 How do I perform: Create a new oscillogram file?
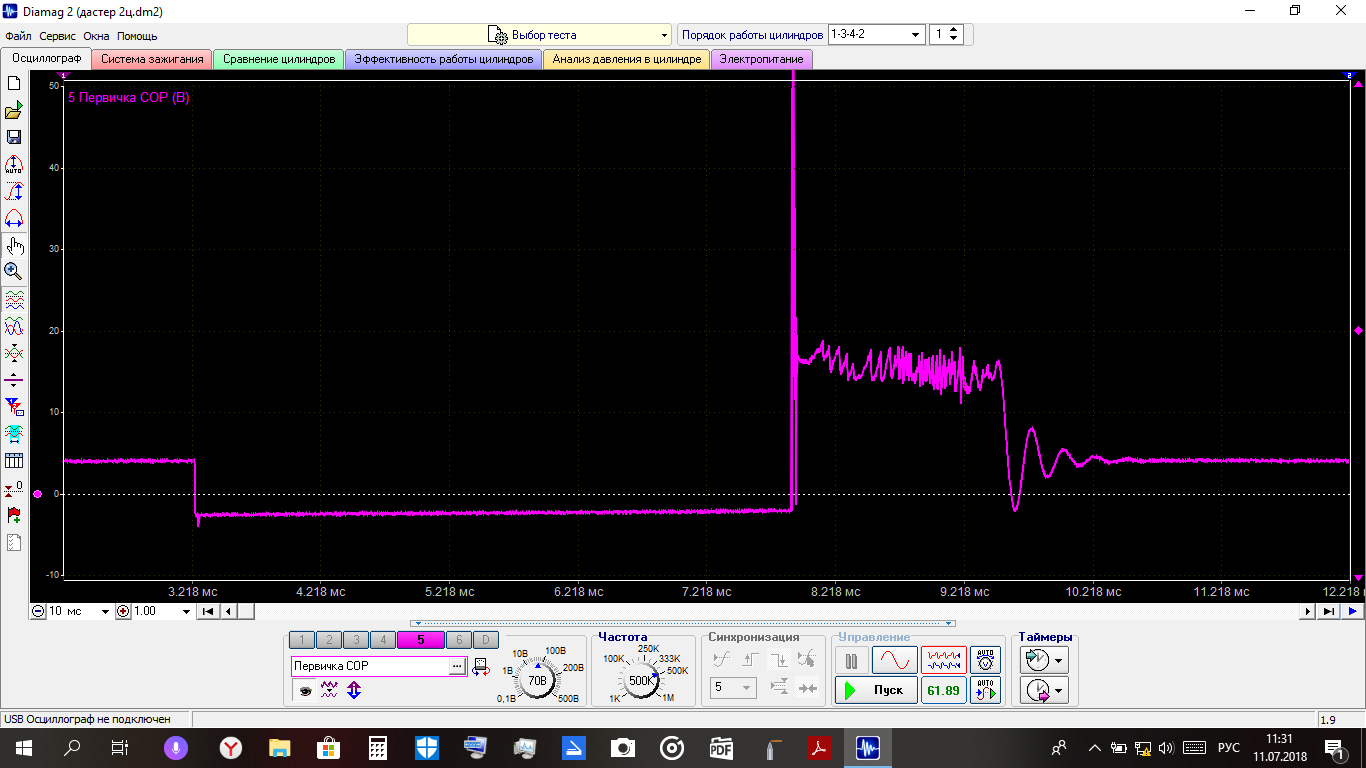click(x=14, y=84)
